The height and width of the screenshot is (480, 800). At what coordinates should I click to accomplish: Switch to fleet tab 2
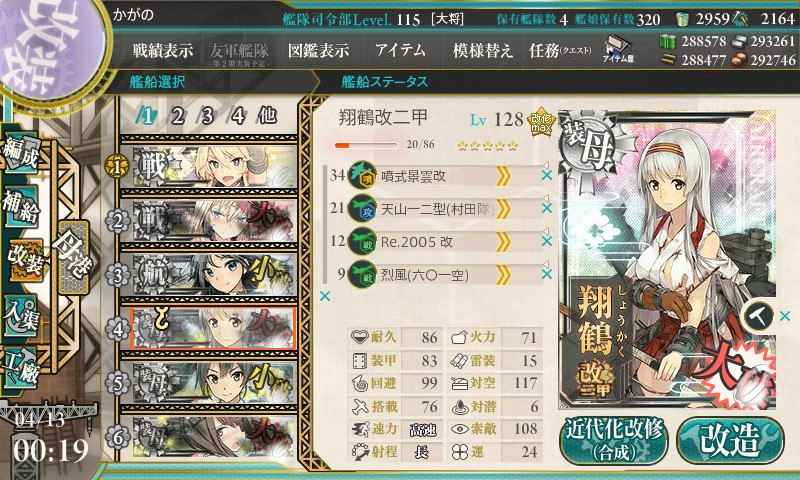[x=177, y=116]
